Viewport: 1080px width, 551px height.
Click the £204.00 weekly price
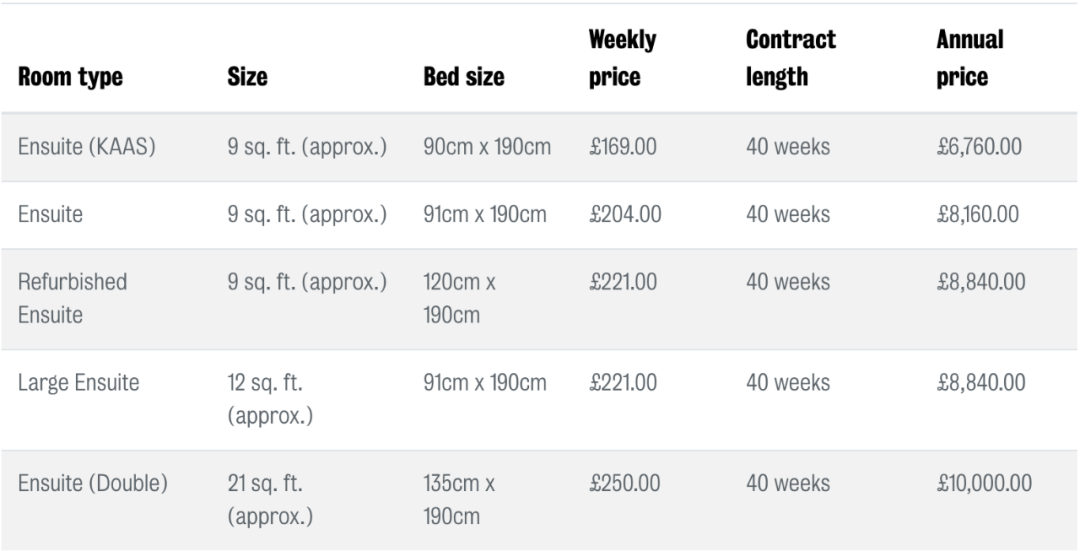[x=625, y=214]
